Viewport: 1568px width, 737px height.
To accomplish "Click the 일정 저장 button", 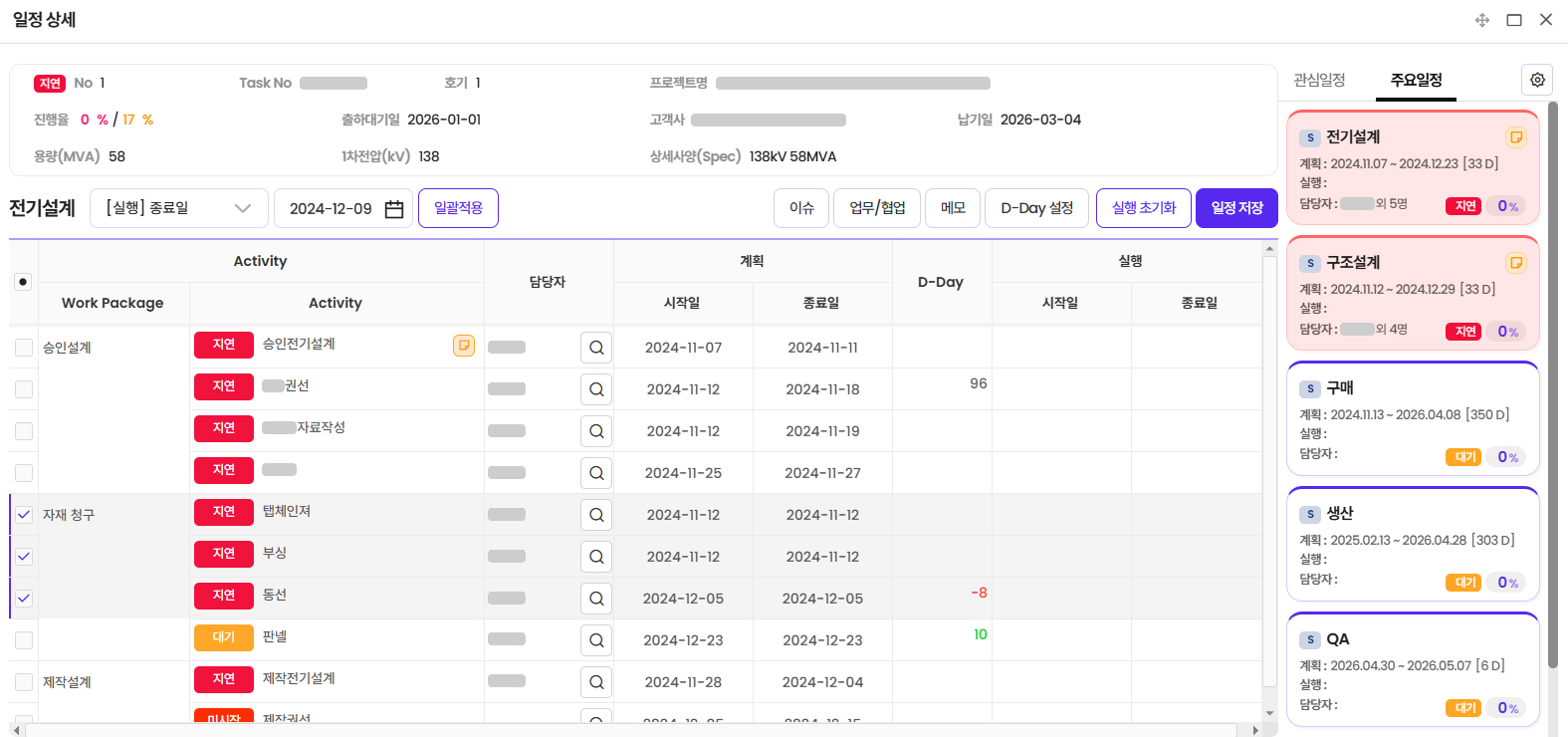I will click(1236, 208).
